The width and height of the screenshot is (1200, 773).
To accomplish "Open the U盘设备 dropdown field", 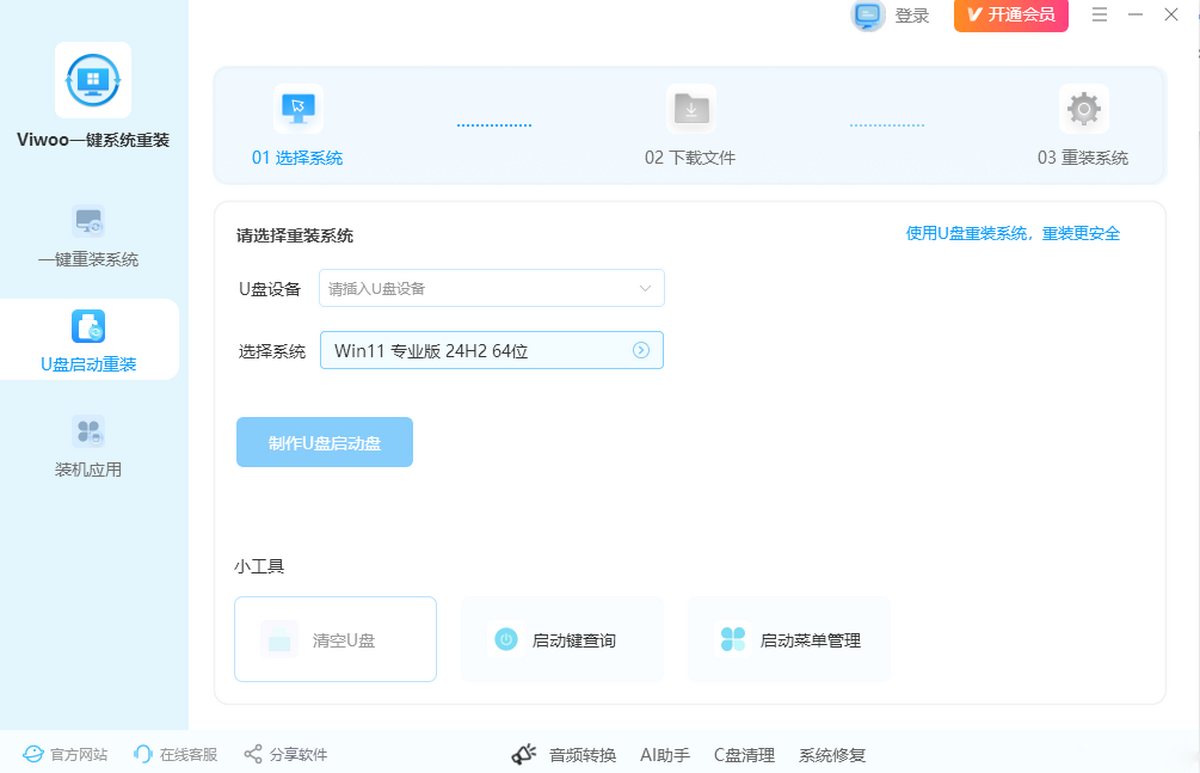I will pos(492,288).
